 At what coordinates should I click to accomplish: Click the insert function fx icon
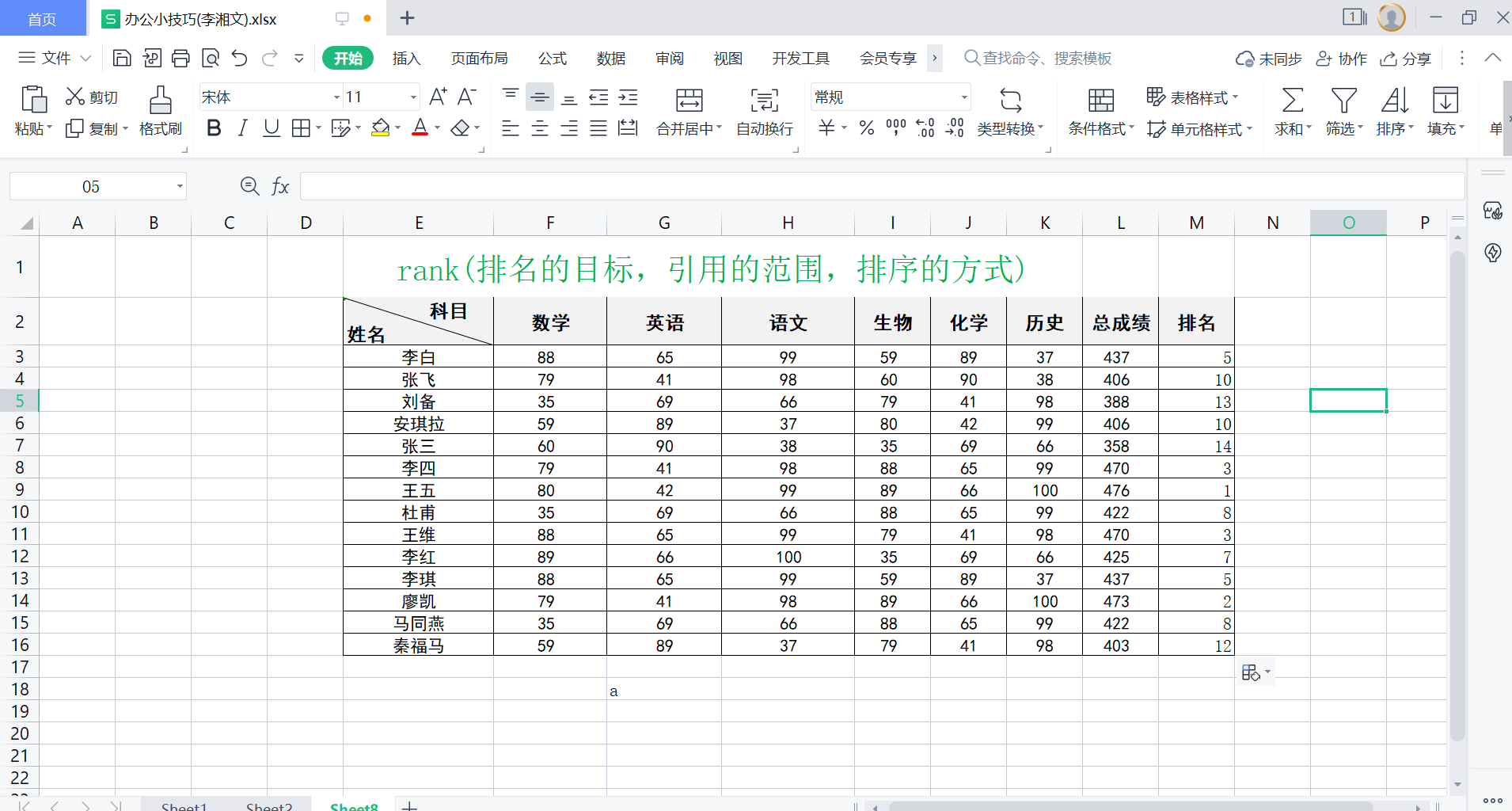tap(280, 186)
